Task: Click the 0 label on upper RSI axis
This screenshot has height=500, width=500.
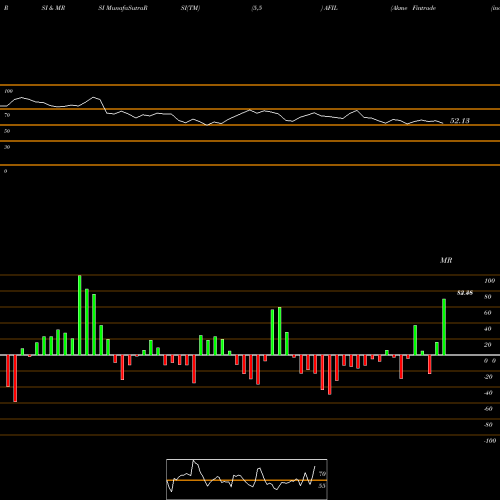Action: pos(5,171)
